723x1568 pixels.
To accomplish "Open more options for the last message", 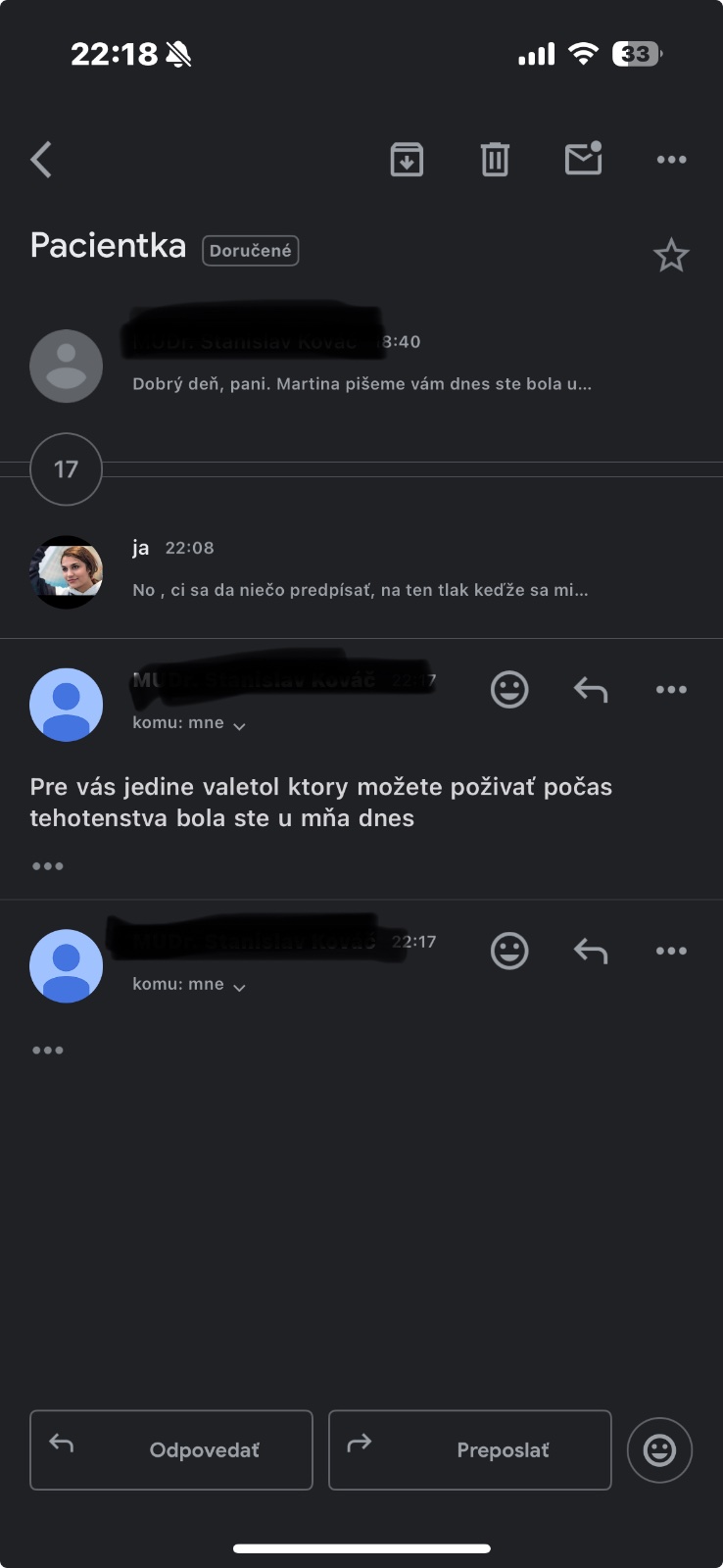I will click(671, 951).
